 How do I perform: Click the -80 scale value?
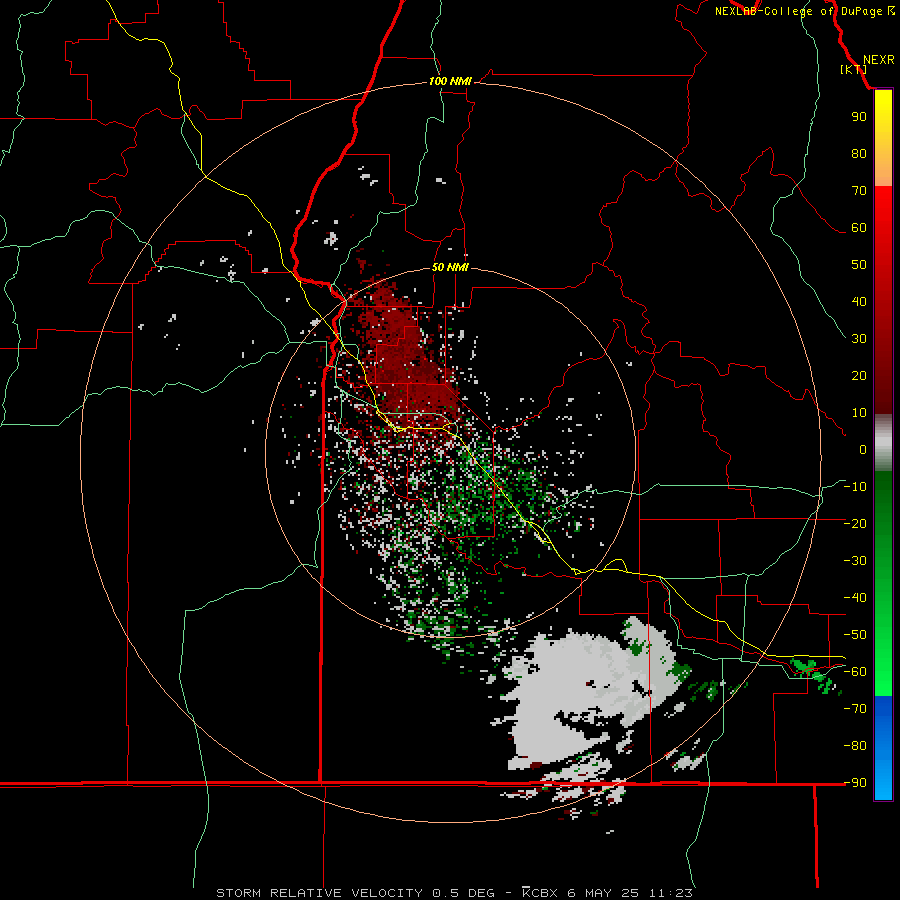[x=855, y=746]
